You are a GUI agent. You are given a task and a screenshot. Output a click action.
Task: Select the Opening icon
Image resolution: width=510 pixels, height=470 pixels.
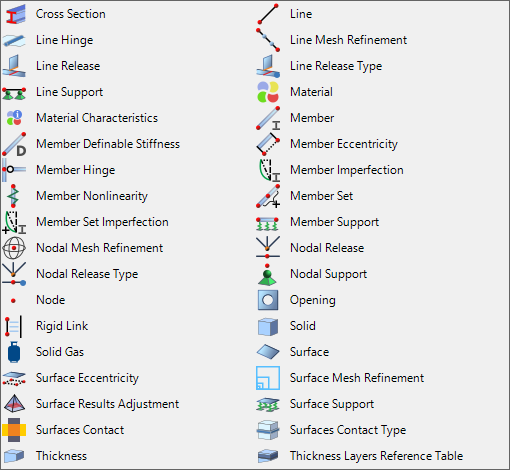[x=268, y=300]
